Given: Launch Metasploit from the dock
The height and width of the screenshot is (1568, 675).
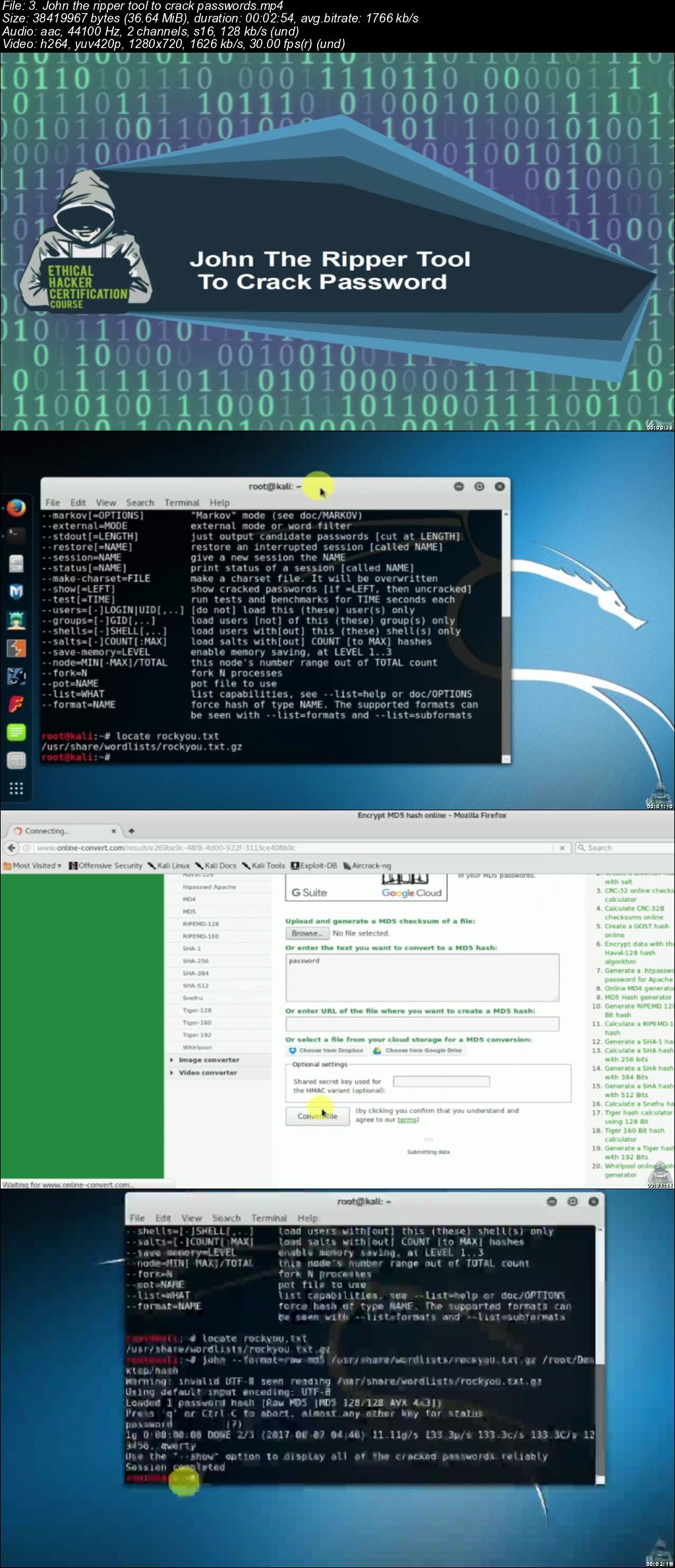Looking at the screenshot, I should (x=16, y=591).
